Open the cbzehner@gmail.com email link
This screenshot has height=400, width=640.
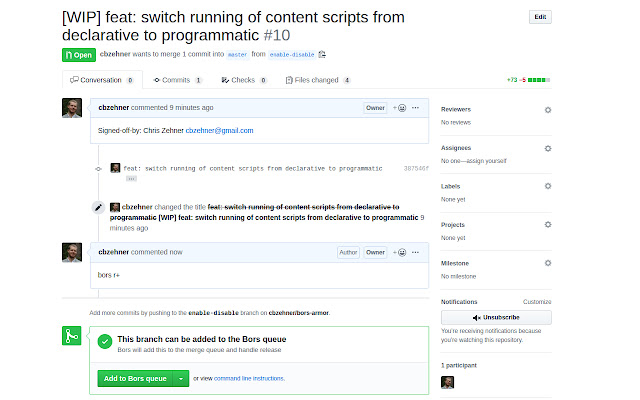point(219,131)
